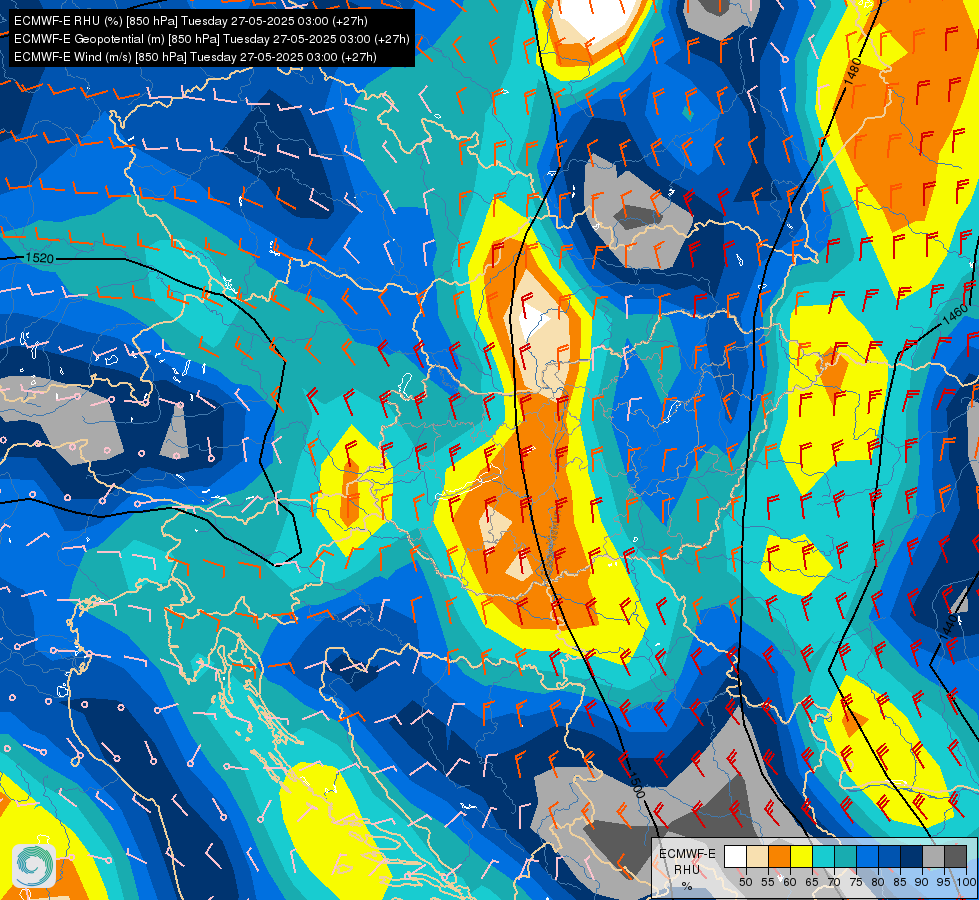The image size is (979, 900).
Task: Click the 1480 geopotential contour label
Action: tap(852, 72)
